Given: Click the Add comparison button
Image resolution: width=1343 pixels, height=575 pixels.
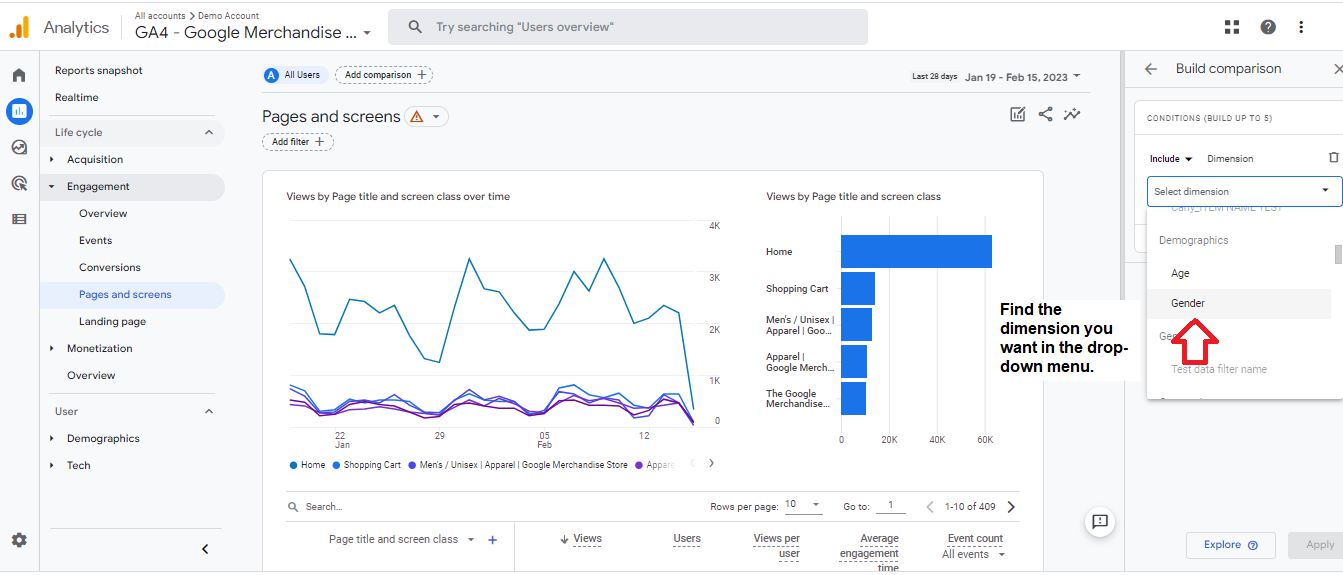Looking at the screenshot, I should tap(384, 75).
